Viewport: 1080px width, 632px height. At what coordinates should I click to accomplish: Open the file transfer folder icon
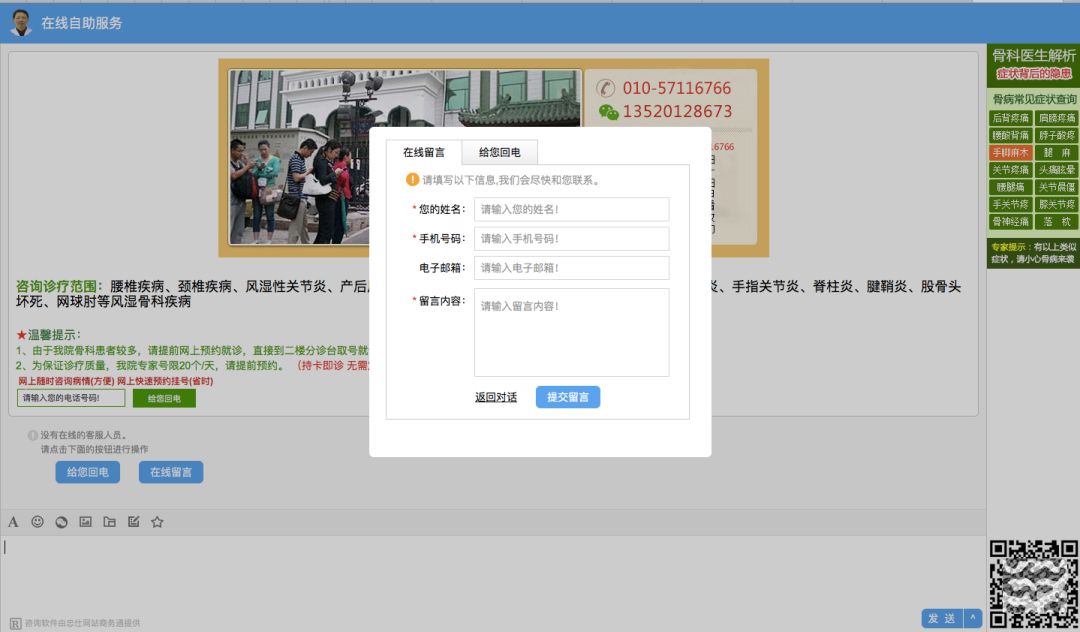point(109,521)
